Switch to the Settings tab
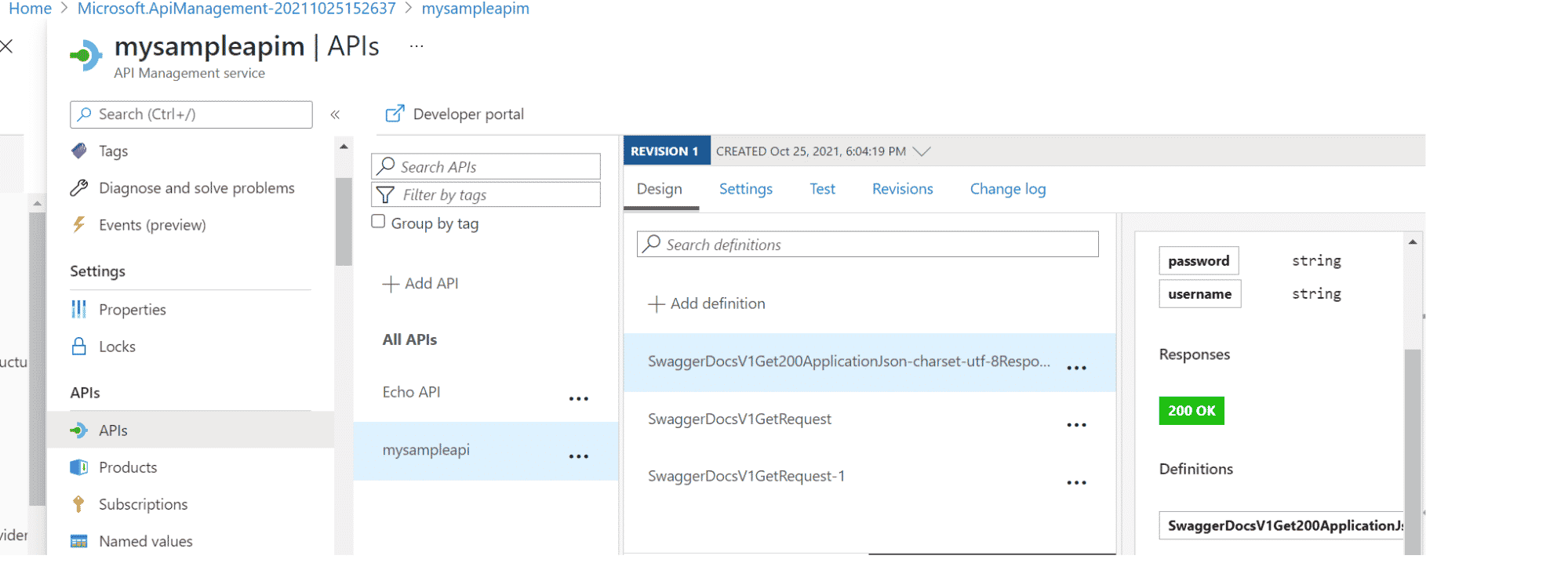1568x570 pixels. coord(746,189)
